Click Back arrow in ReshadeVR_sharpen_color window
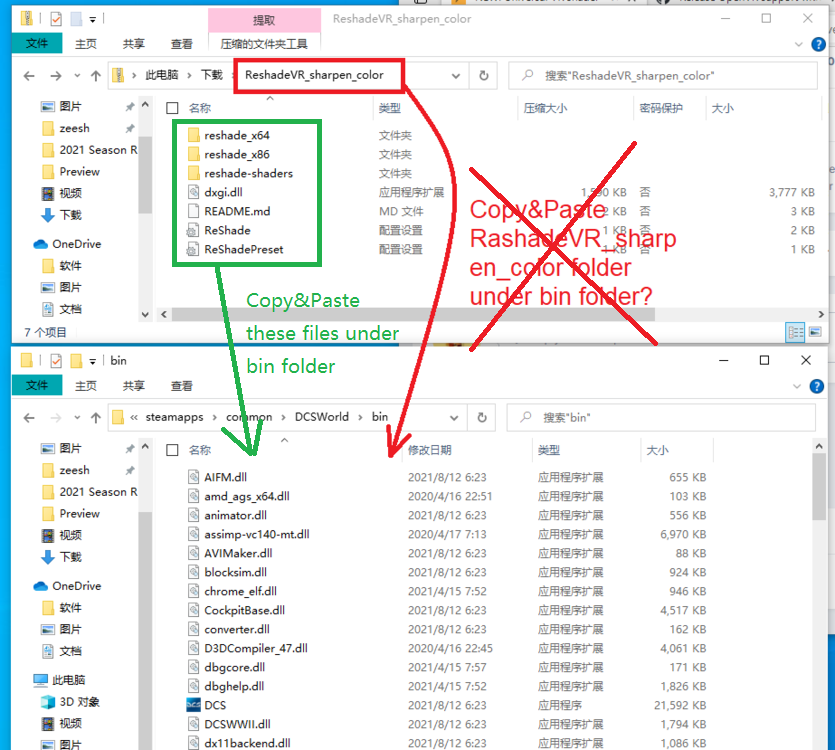835x750 pixels. point(29,76)
